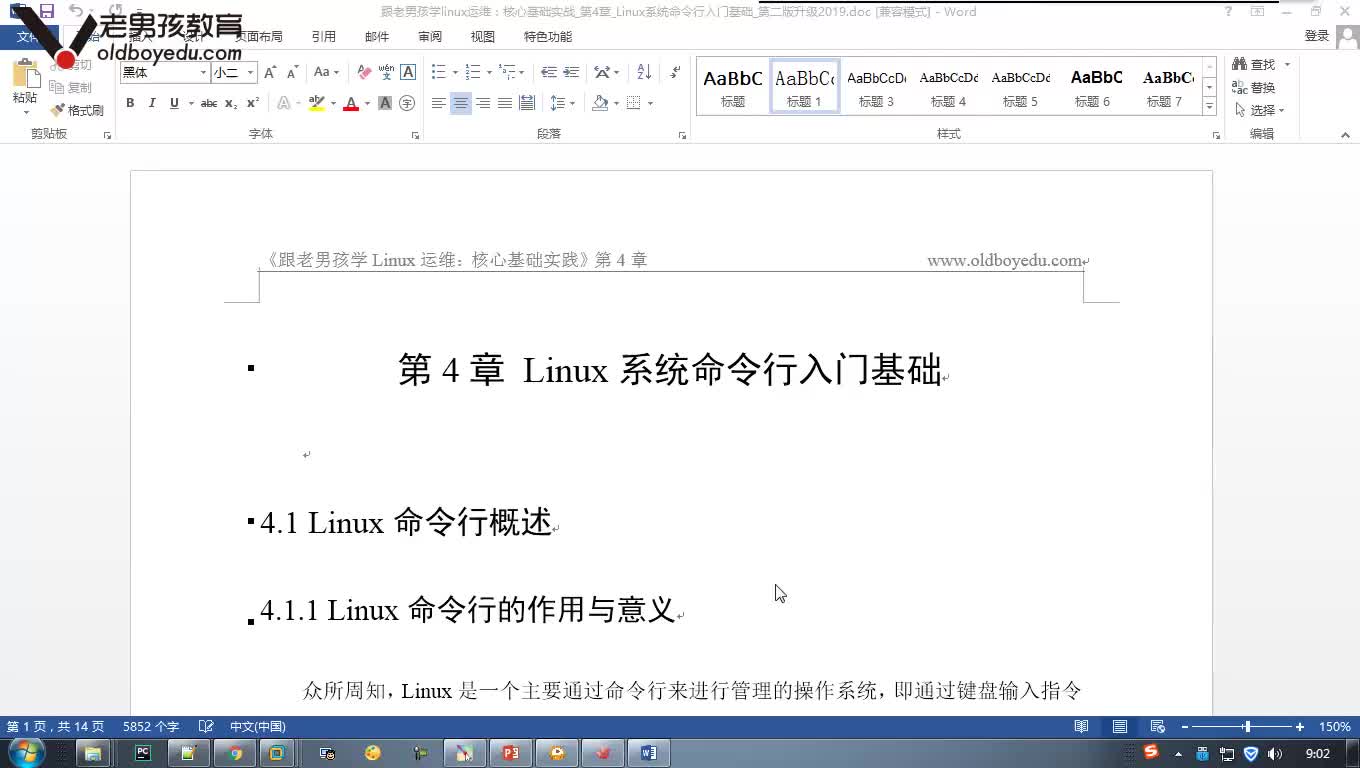Toggle show/hide paragraph marks
Screen dimensions: 1360x768
676,72
